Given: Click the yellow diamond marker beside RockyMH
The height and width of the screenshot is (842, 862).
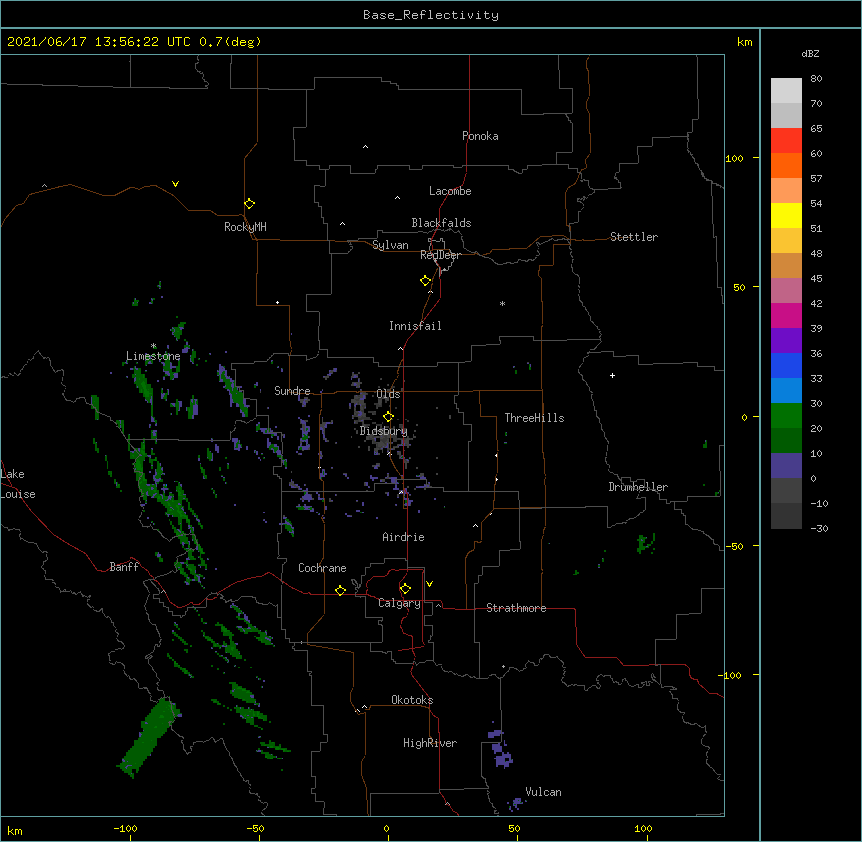Looking at the screenshot, I should tap(249, 204).
